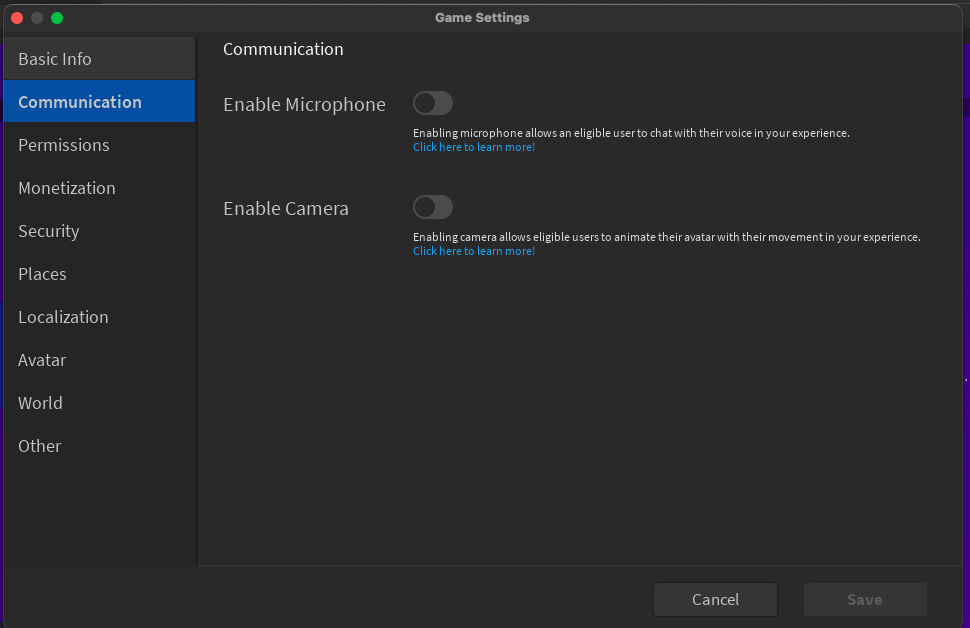Open the Other settings section

coord(39,446)
